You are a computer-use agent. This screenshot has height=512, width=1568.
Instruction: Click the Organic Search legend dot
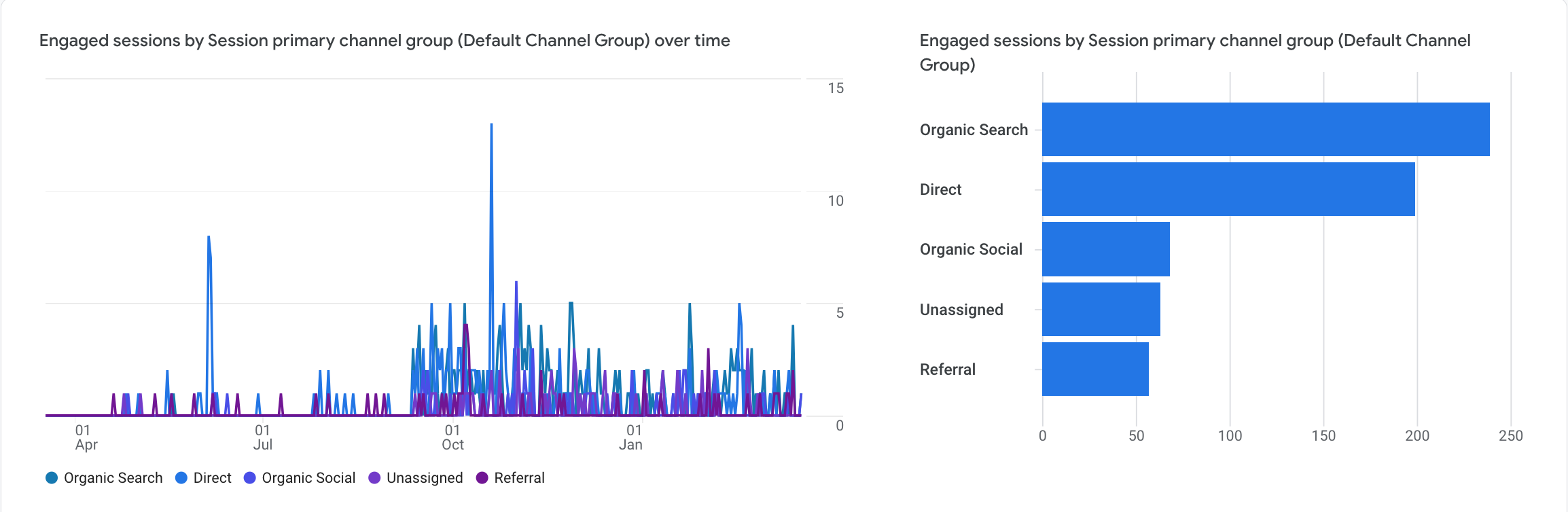coord(52,478)
